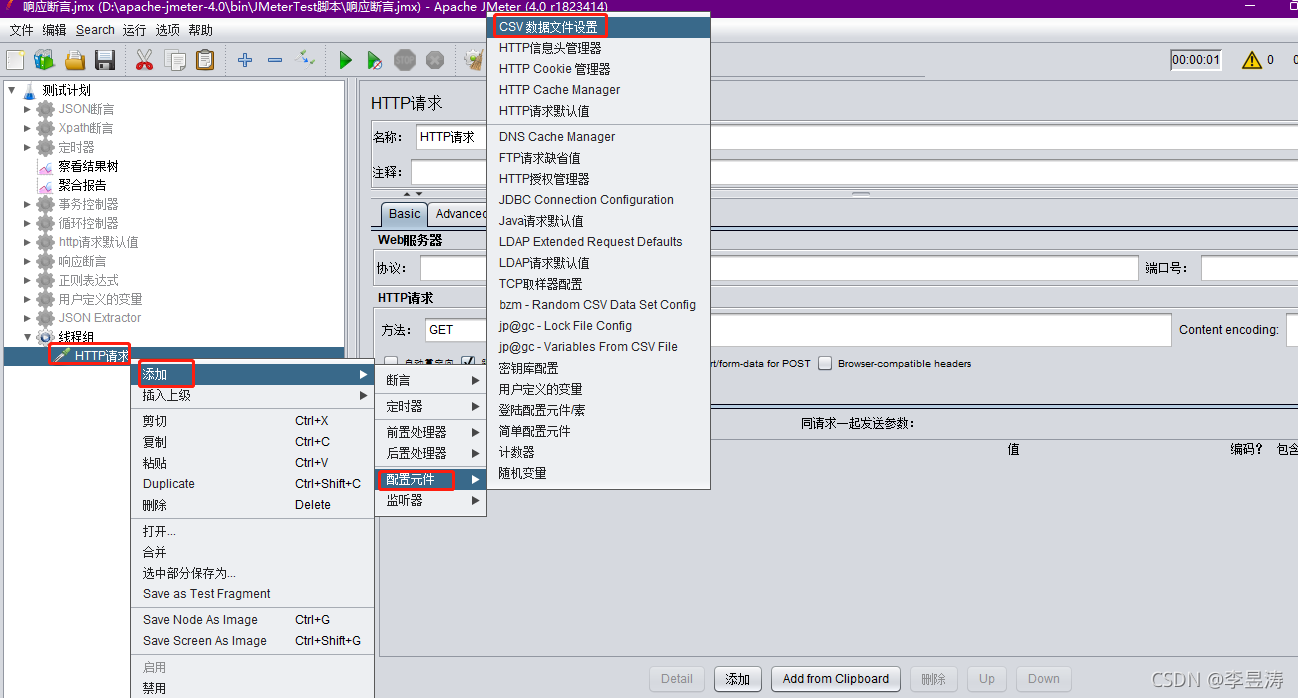The height and width of the screenshot is (698, 1298).
Task: Toggle the Browser-compatible headers checkbox
Action: [x=825, y=363]
